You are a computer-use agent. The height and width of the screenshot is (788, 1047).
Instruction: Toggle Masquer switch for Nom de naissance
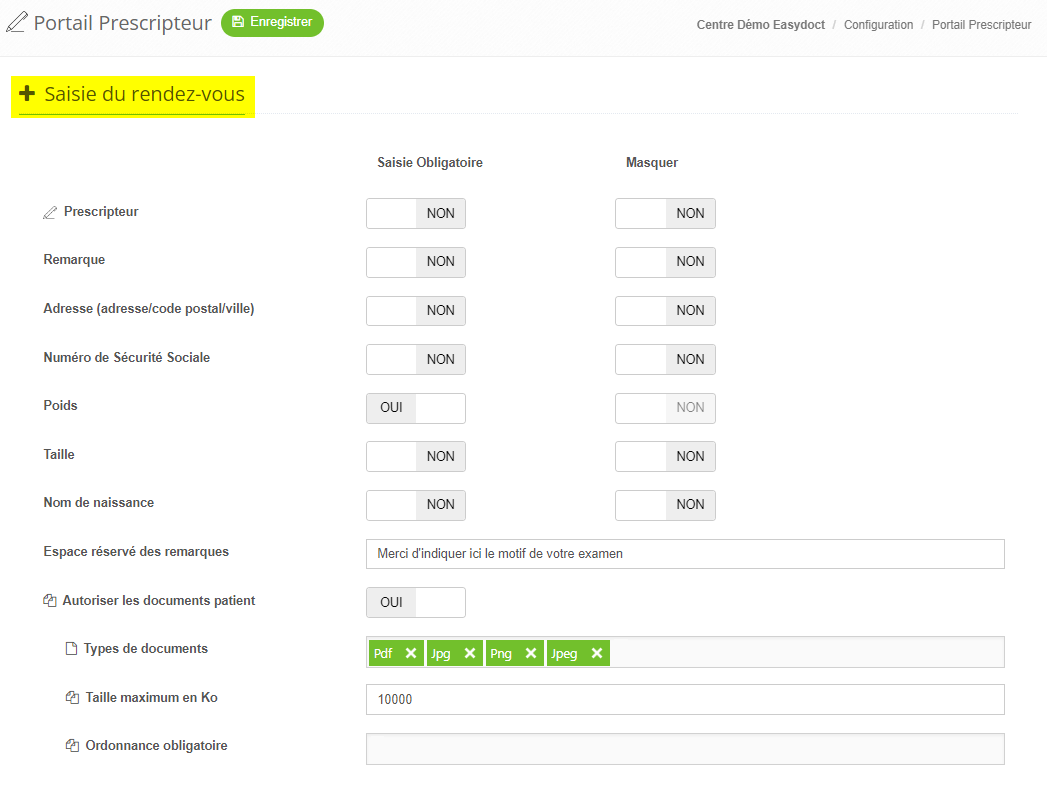pyautogui.click(x=664, y=505)
